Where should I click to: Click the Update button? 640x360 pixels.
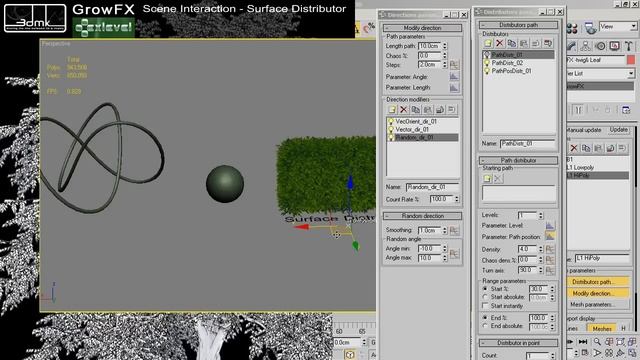(618, 130)
